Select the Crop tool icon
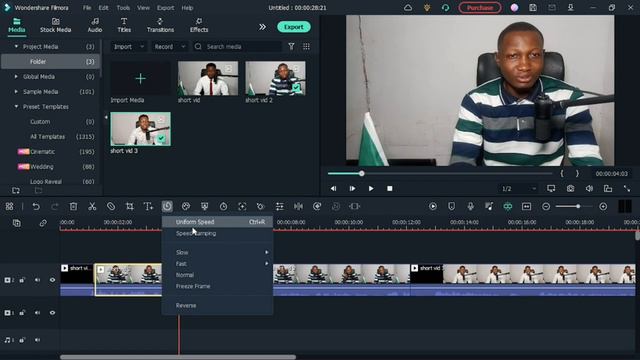 point(130,207)
